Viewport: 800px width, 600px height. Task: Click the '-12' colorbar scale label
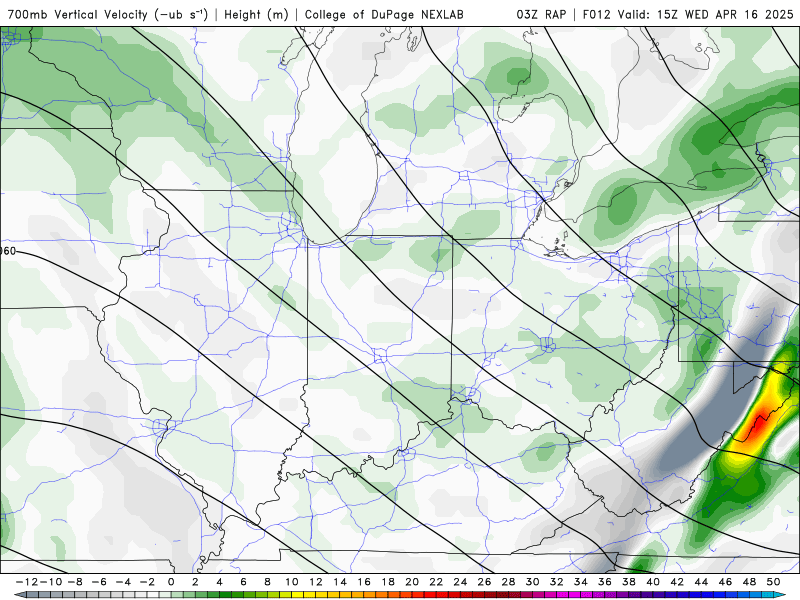(x=27, y=582)
